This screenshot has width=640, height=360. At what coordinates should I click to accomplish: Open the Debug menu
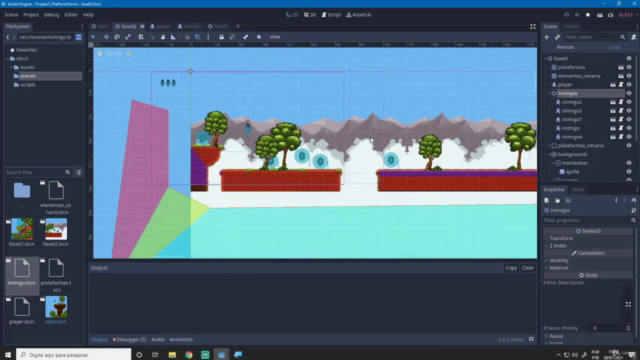coord(51,15)
